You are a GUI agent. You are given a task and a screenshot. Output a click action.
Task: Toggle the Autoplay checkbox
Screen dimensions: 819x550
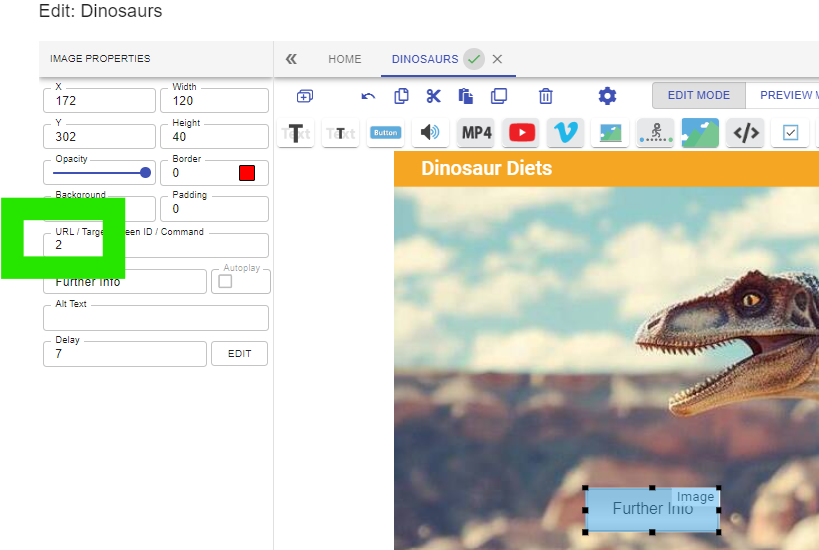(x=225, y=282)
